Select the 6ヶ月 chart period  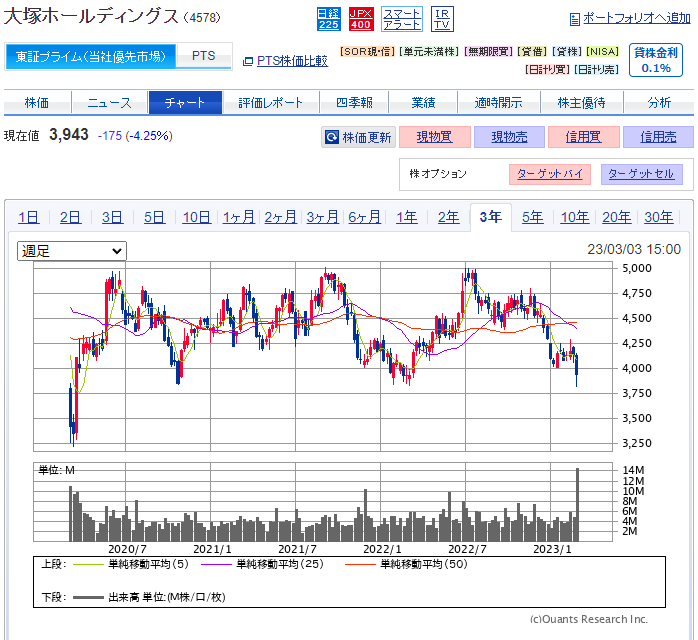tap(365, 217)
